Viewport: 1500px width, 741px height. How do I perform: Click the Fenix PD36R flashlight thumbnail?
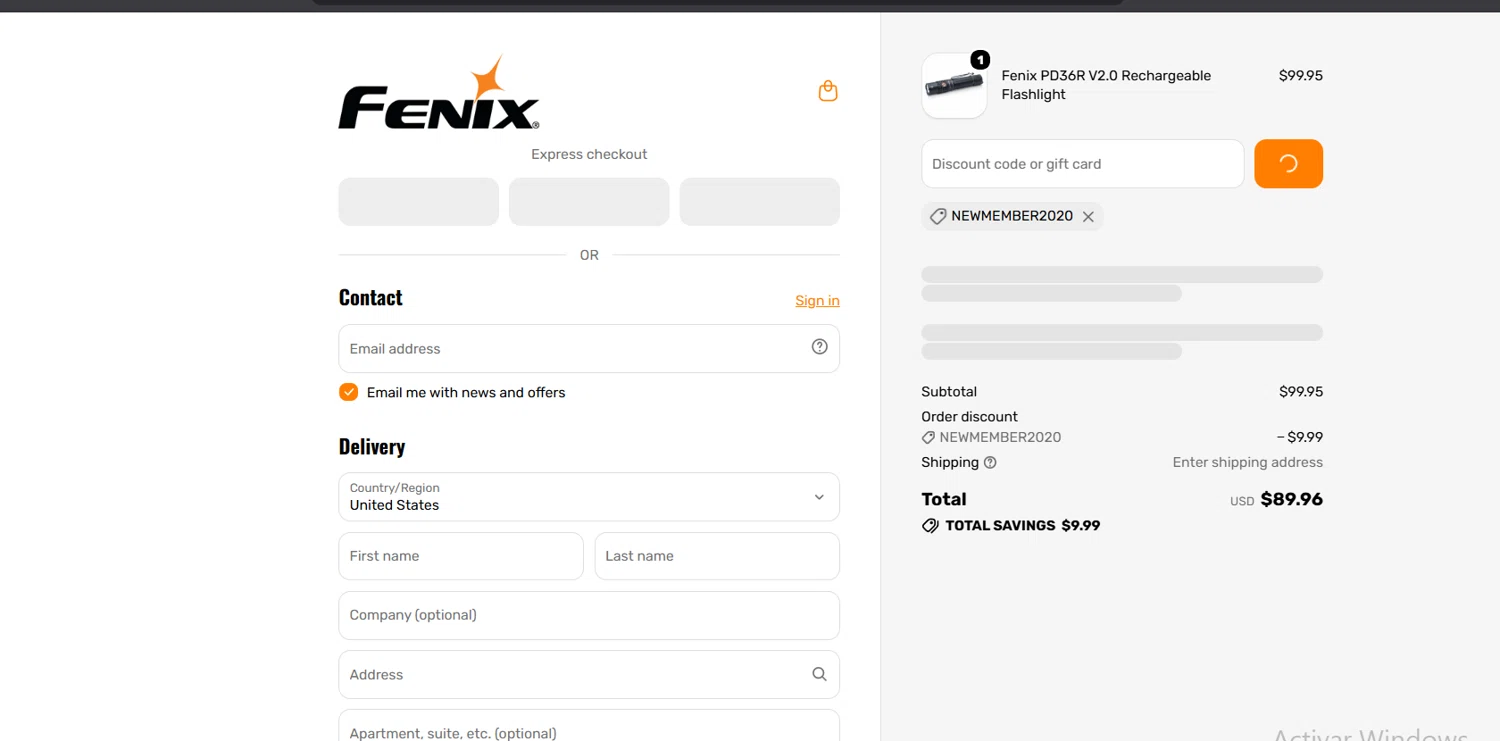(954, 86)
